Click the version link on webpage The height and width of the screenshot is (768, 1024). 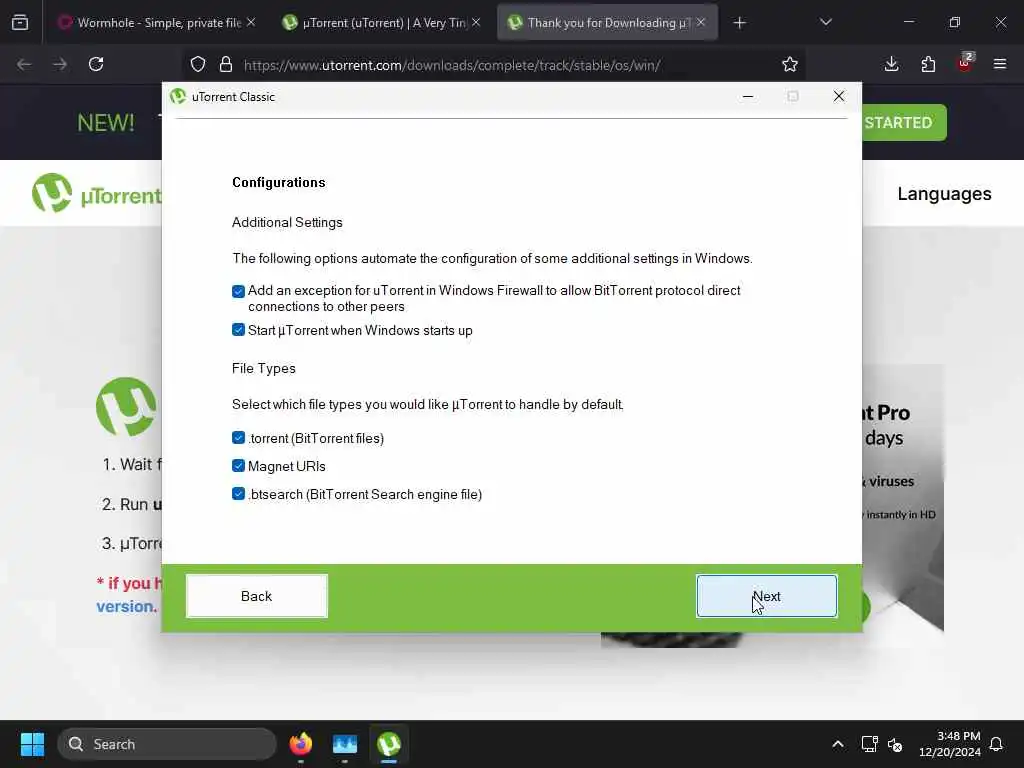127,606
